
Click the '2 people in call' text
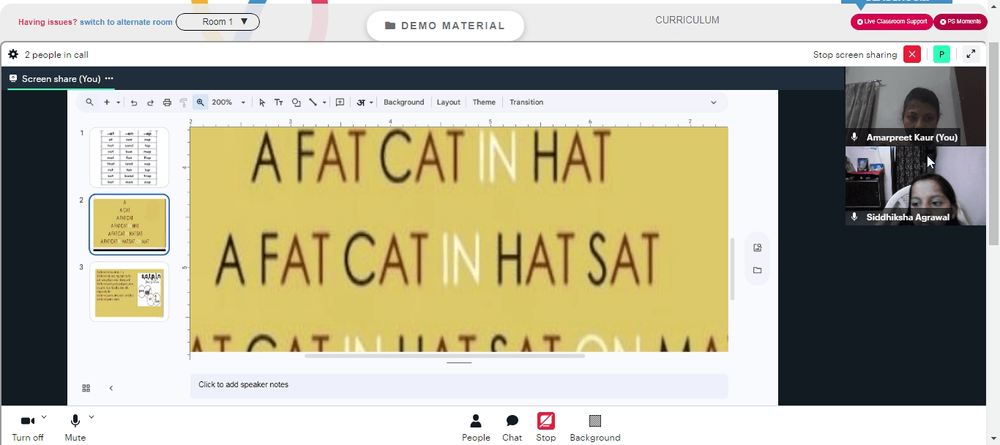point(56,55)
